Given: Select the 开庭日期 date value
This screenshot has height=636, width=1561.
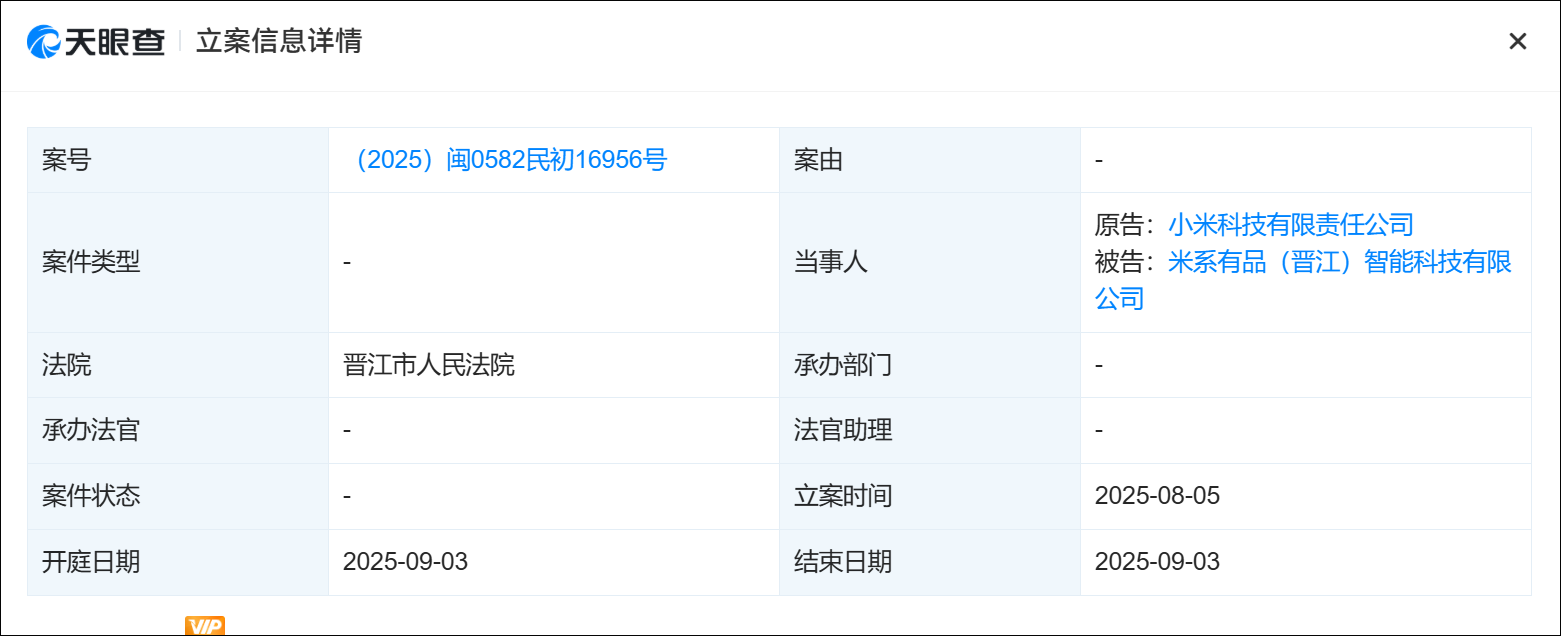Looking at the screenshot, I should 405,562.
